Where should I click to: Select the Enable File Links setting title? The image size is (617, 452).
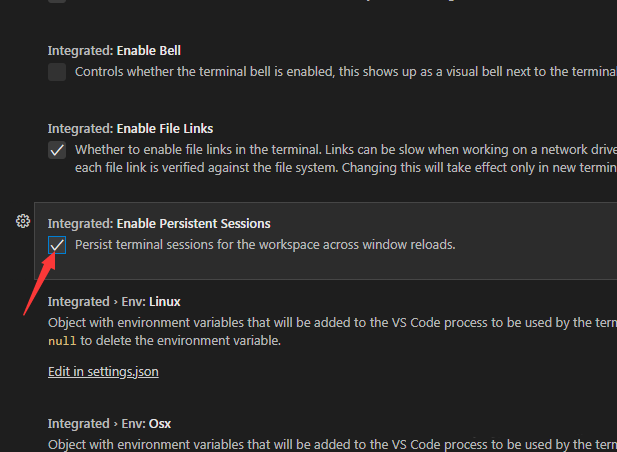(165, 129)
